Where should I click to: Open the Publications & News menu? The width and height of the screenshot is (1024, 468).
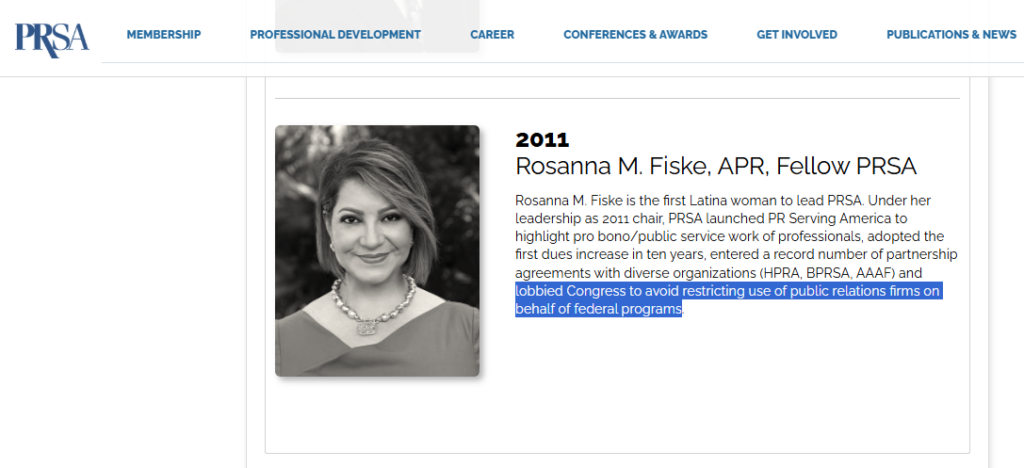pyautogui.click(x=951, y=35)
